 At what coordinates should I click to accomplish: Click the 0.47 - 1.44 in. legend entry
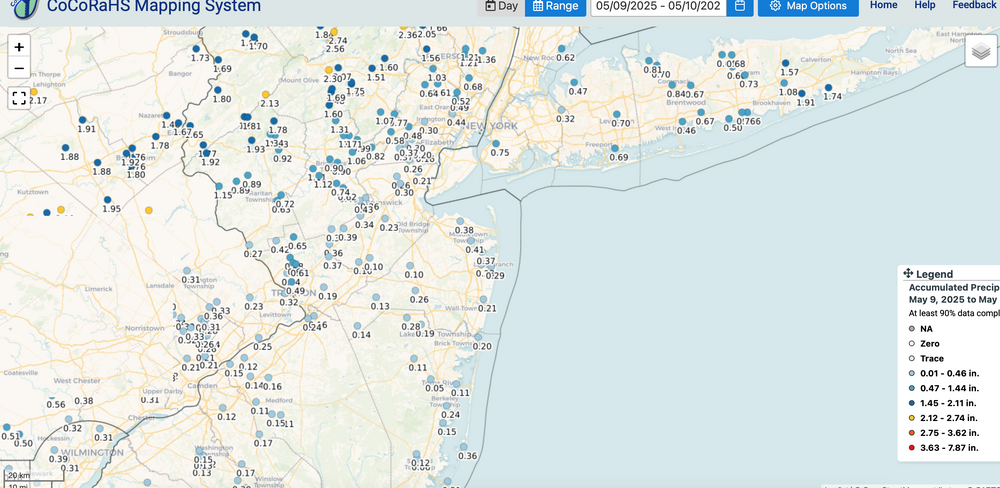click(x=945, y=388)
